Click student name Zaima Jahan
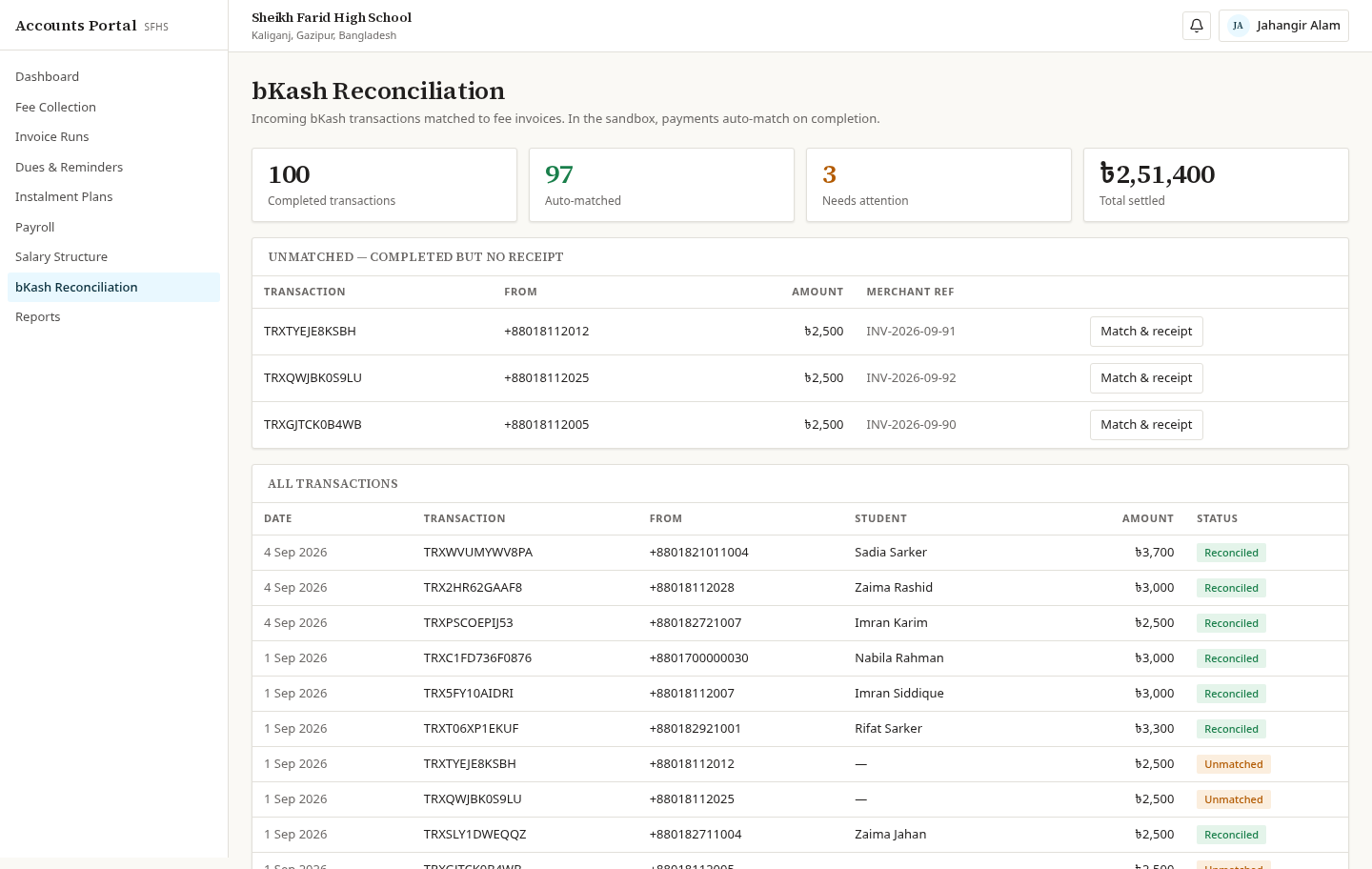The height and width of the screenshot is (869, 1372). 890,835
